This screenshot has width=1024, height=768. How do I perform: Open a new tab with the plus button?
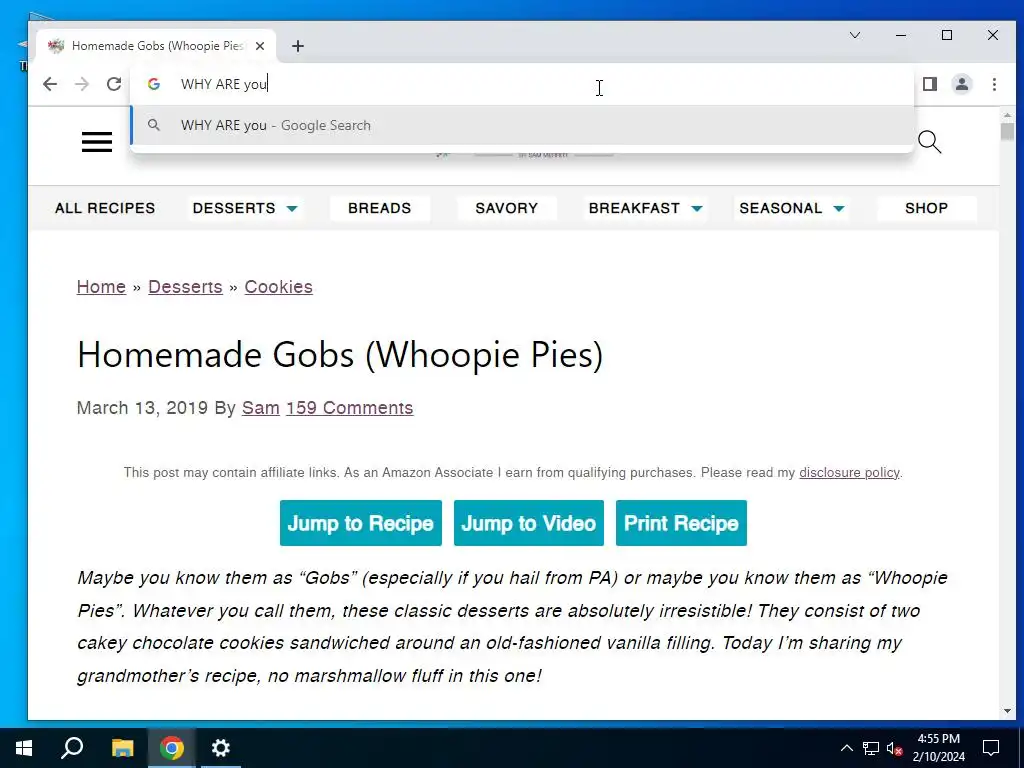pos(298,46)
